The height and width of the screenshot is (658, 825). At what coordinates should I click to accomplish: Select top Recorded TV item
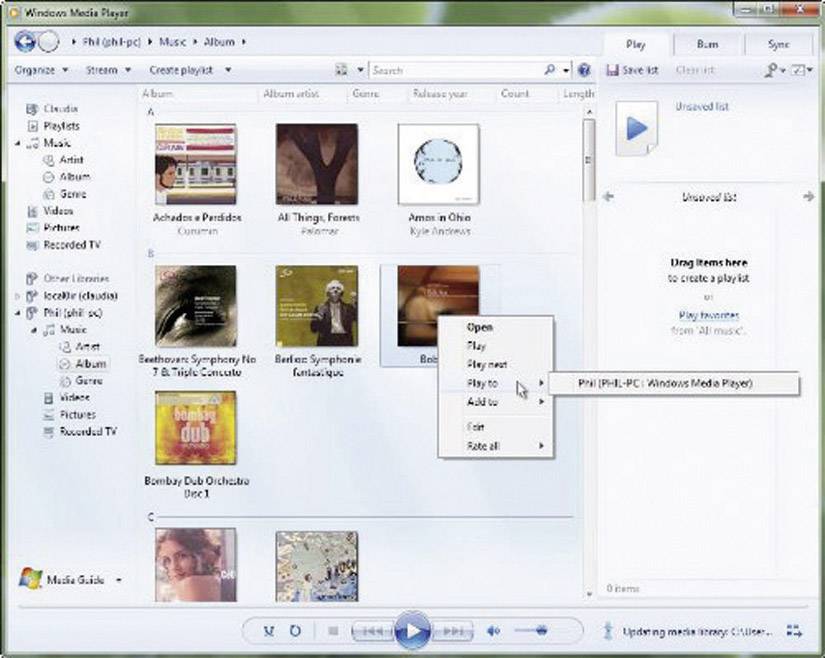tap(72, 245)
